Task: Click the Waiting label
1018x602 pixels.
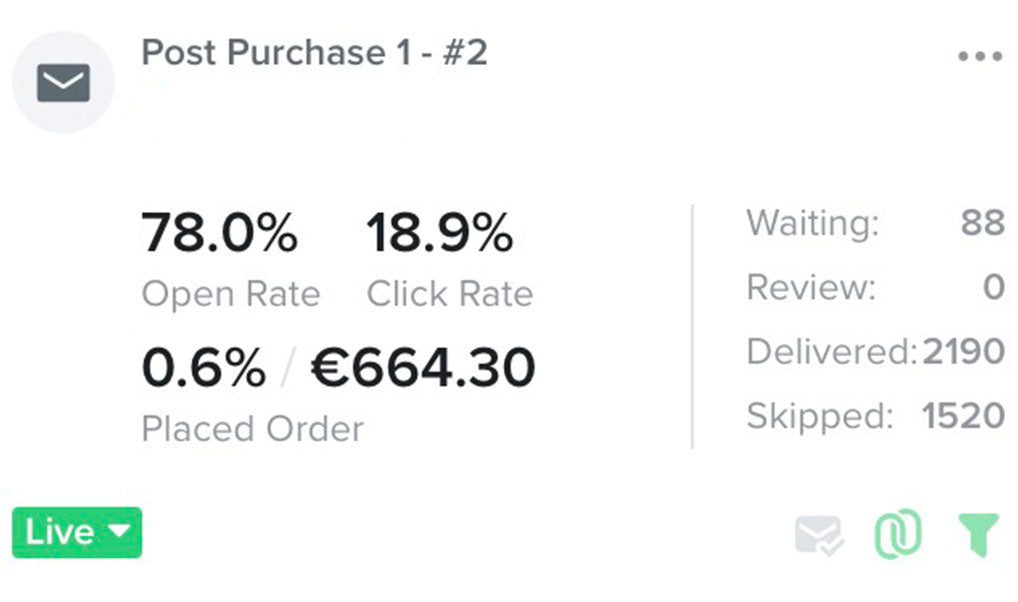Action: pos(812,223)
